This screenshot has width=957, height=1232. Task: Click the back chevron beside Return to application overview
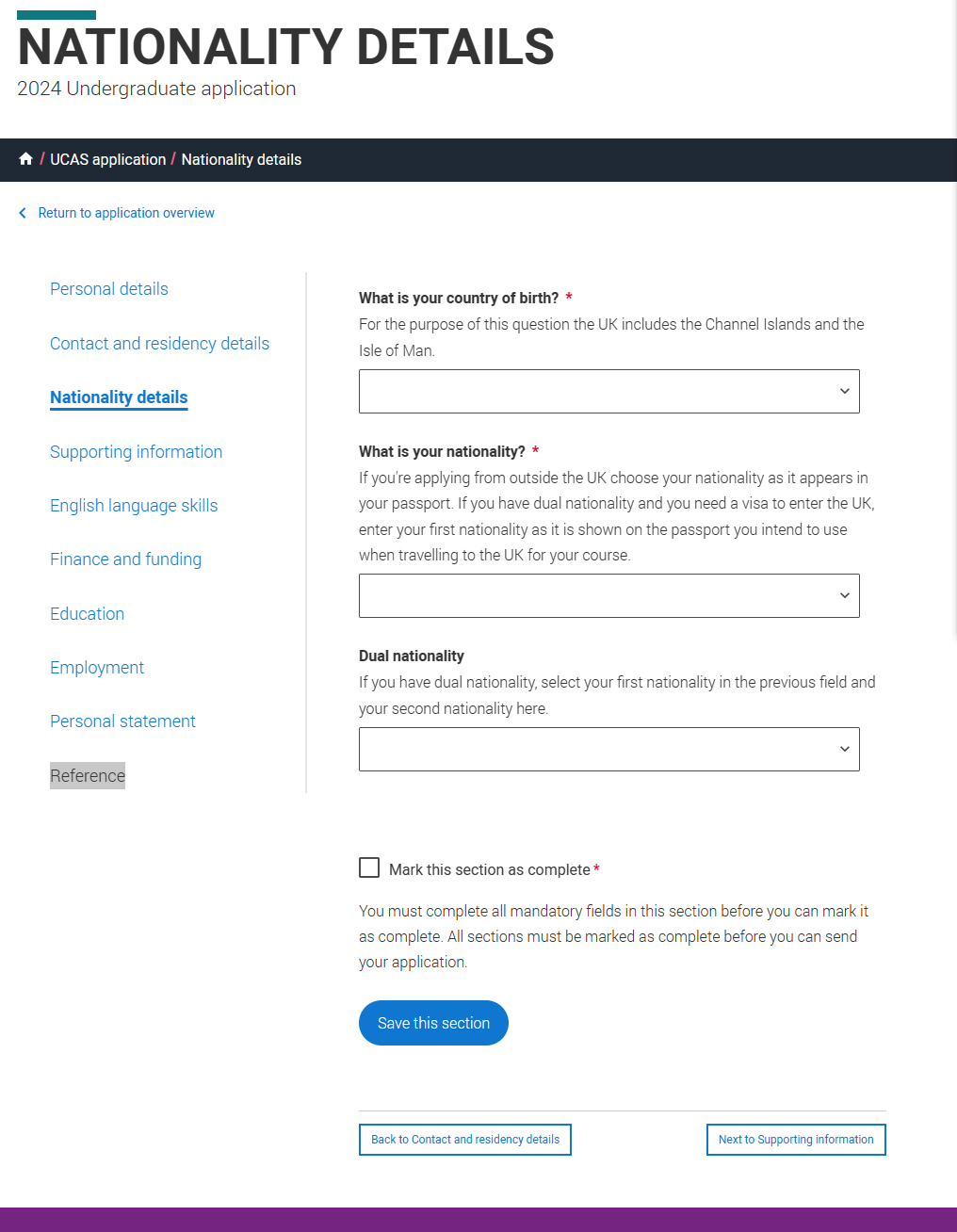click(23, 213)
